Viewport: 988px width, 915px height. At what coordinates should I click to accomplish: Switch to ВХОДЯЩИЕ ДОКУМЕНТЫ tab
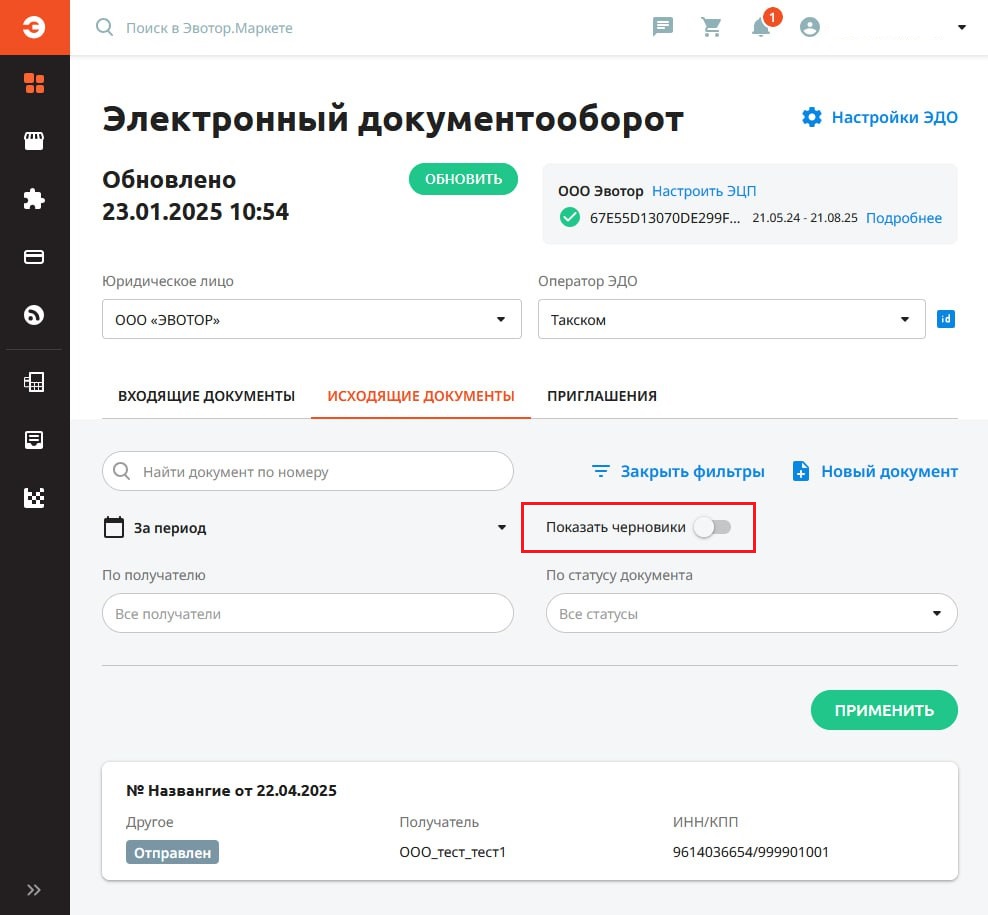pos(207,396)
